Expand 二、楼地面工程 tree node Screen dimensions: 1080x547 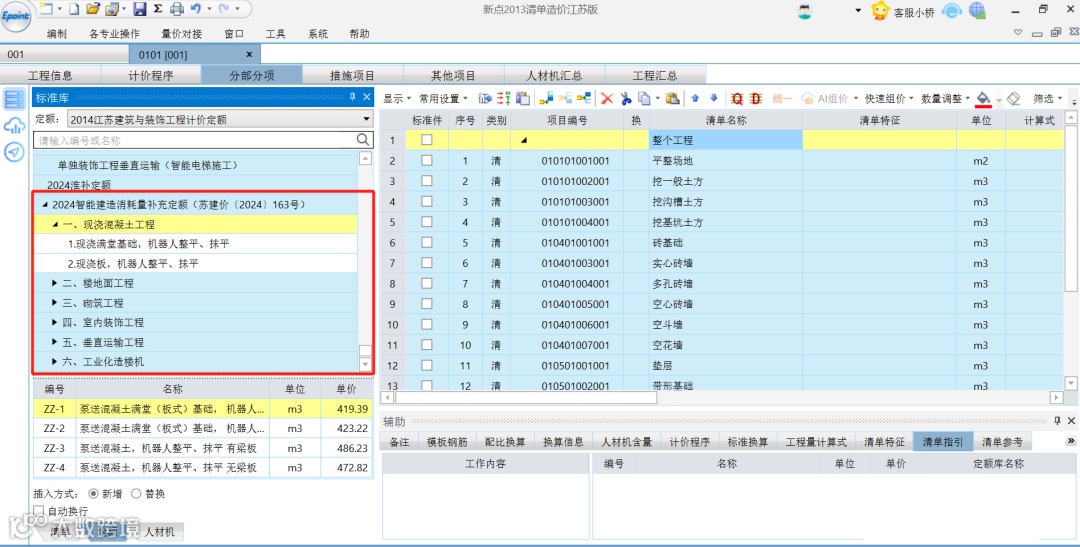pos(55,283)
